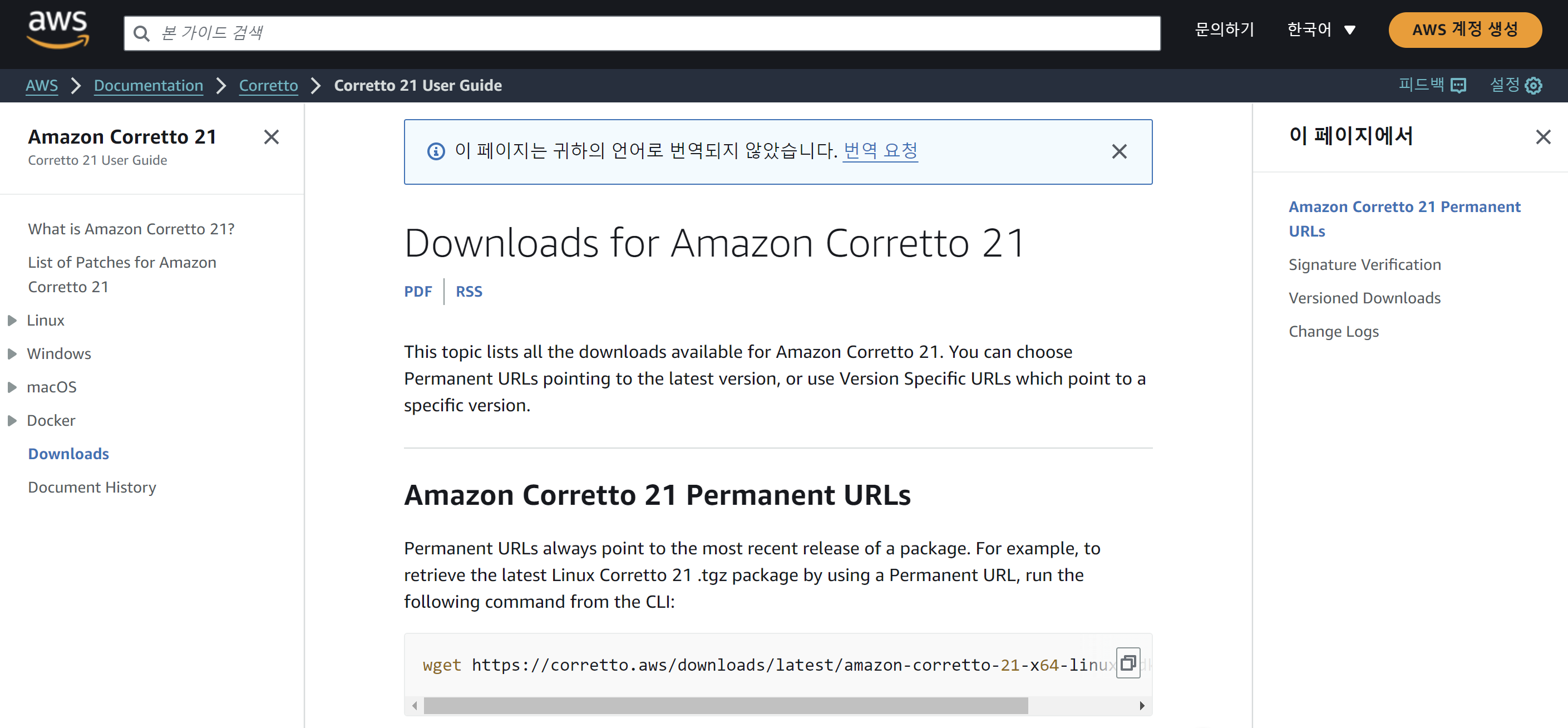Open Document History in sidebar
The height and width of the screenshot is (728, 1568).
pos(92,487)
